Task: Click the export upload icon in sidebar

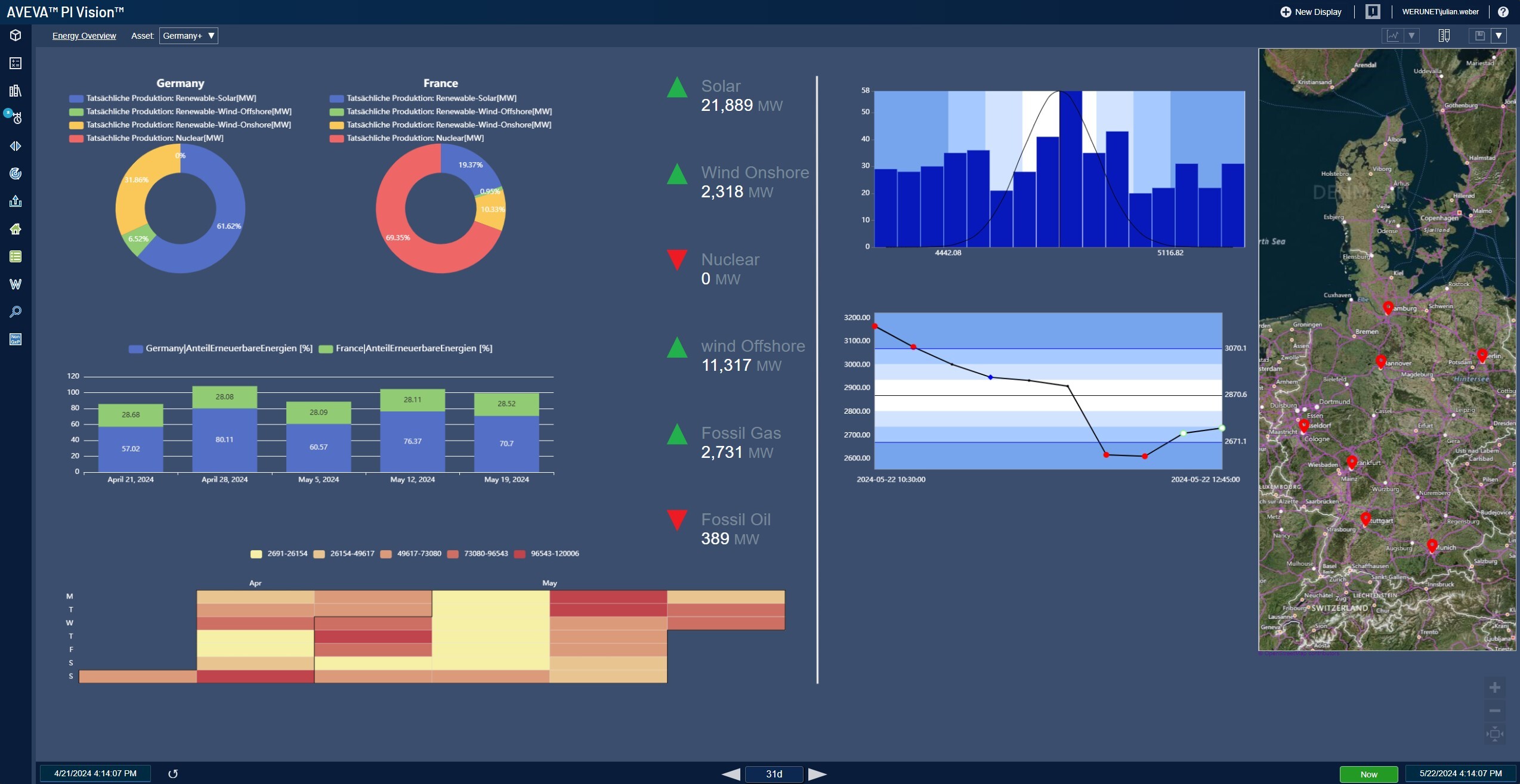Action: [x=16, y=202]
